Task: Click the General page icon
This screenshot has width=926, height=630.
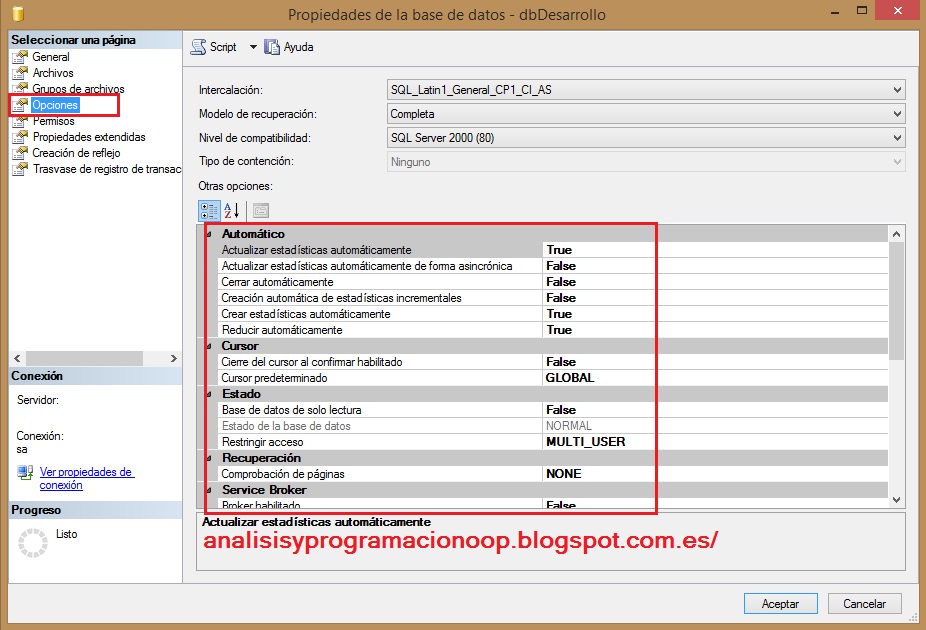Action: pos(20,57)
